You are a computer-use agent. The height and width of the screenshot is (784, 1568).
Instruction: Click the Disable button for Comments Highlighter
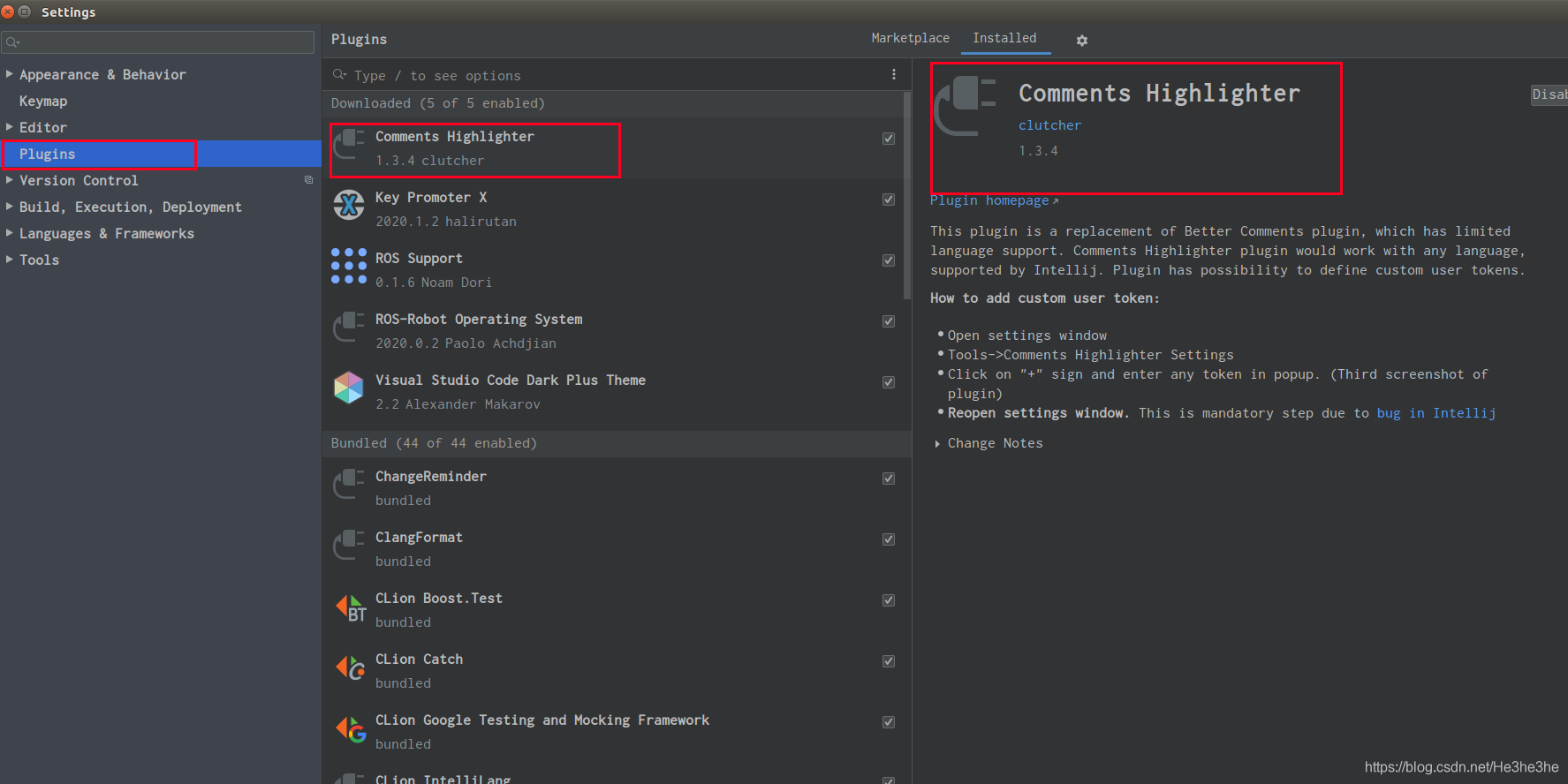point(1549,94)
